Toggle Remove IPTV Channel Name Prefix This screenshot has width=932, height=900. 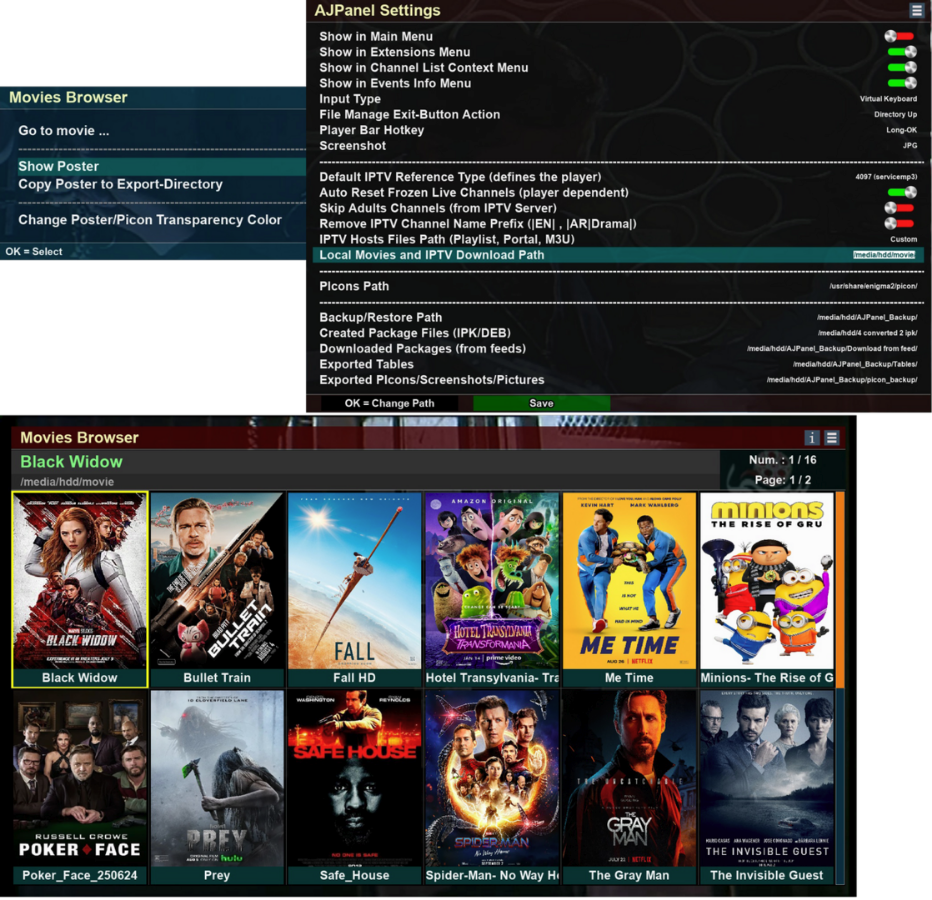click(899, 224)
